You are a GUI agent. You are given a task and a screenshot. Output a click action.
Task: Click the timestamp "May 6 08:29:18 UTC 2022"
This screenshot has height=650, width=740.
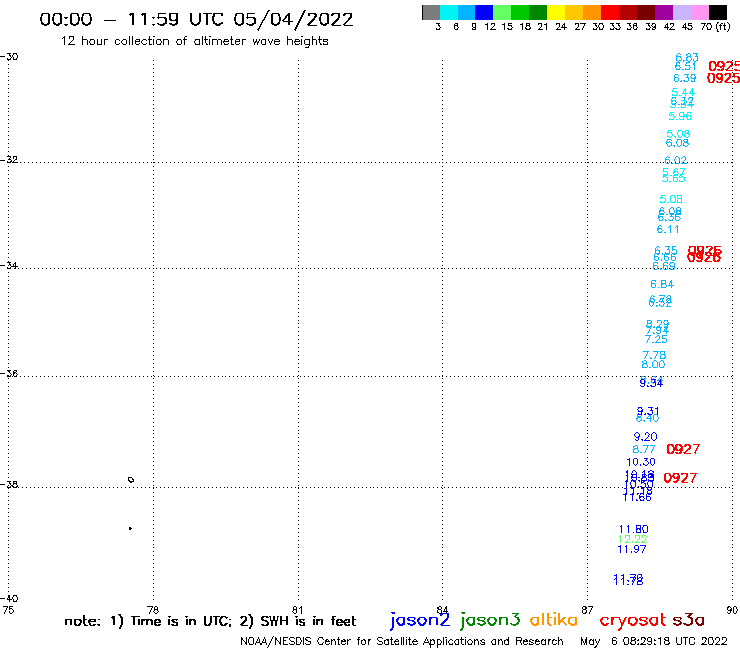coord(654,641)
